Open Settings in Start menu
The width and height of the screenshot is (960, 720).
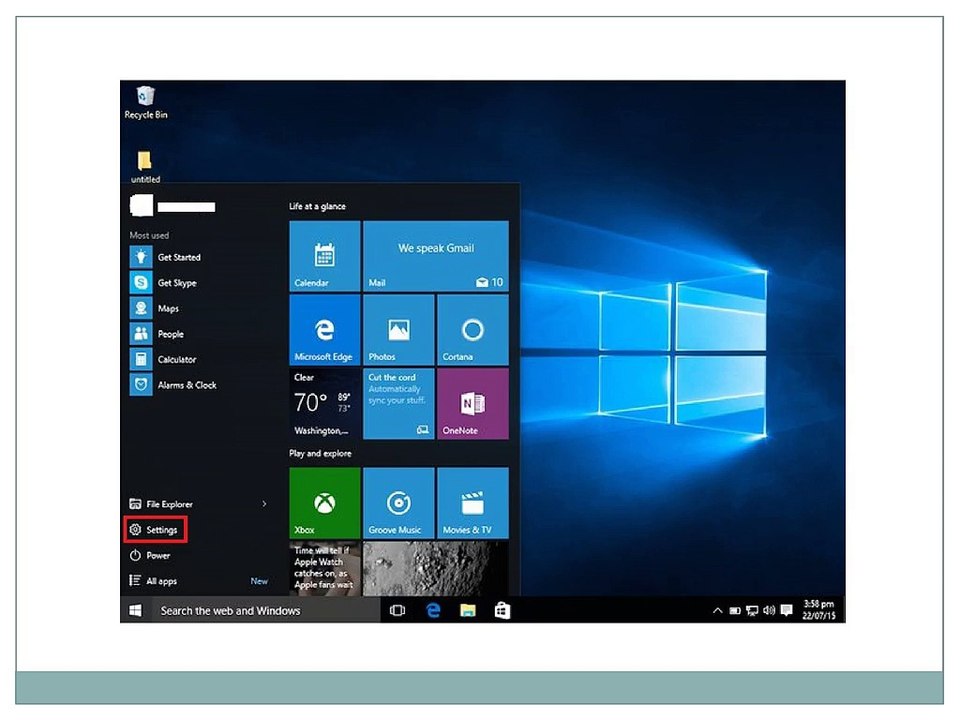pos(155,530)
